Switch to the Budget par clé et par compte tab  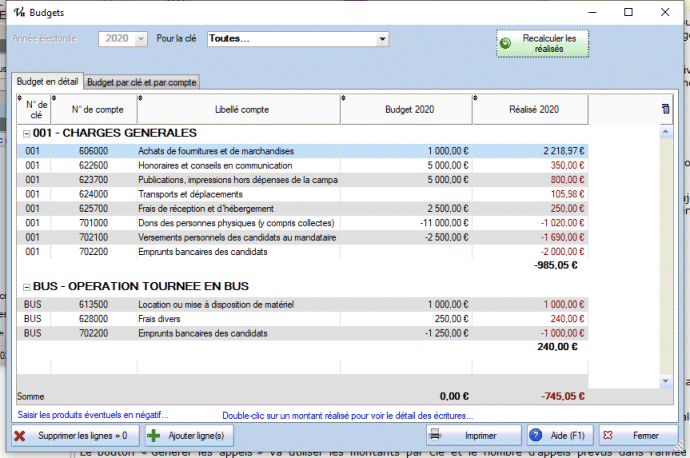(x=142, y=82)
